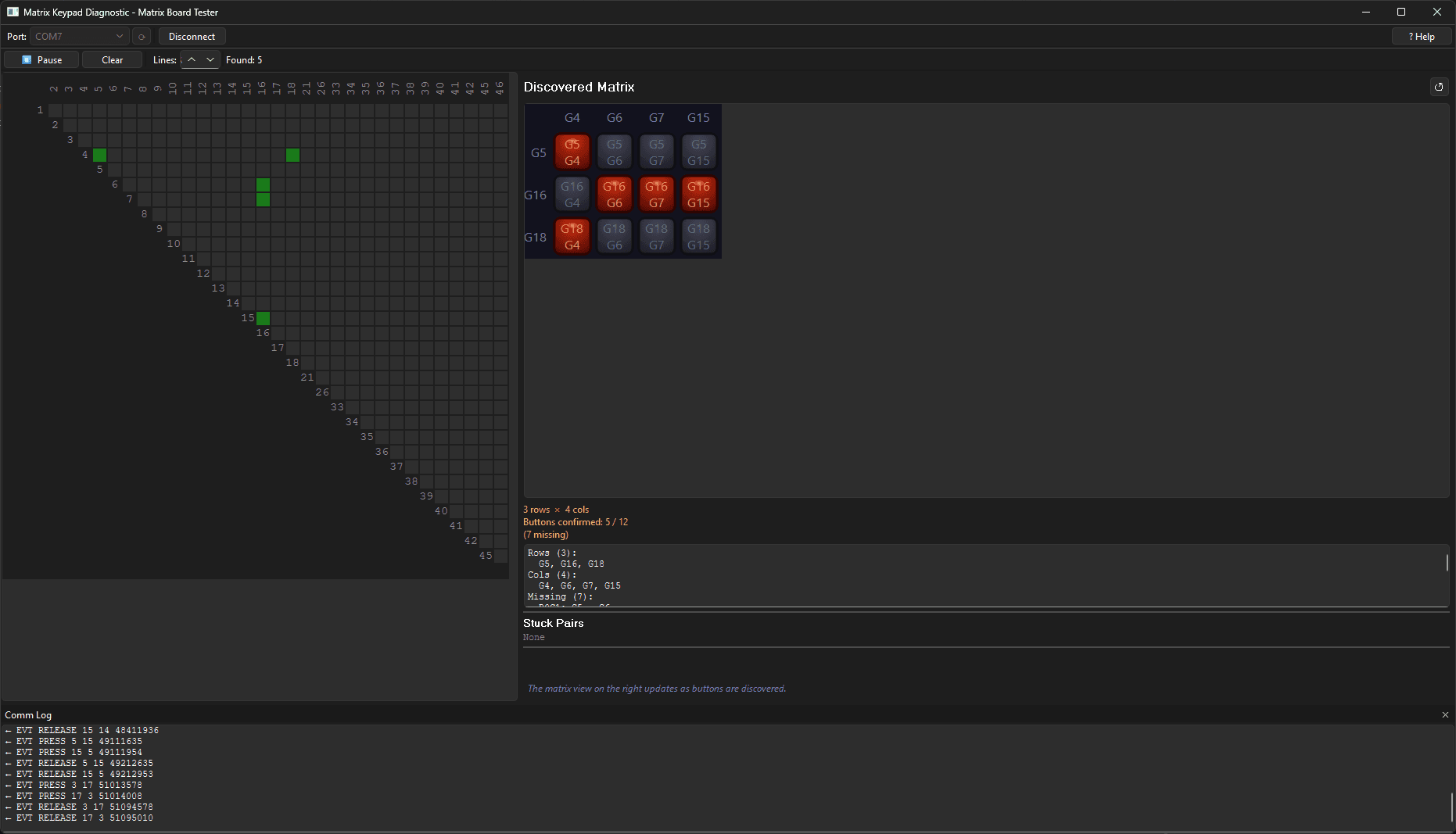Open the Help button
The image size is (1456, 834).
tap(1422, 37)
